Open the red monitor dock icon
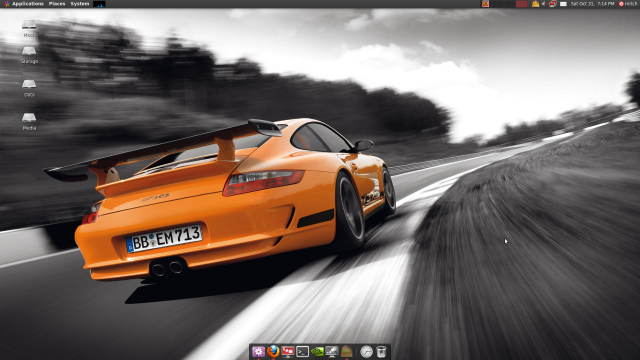 point(288,351)
